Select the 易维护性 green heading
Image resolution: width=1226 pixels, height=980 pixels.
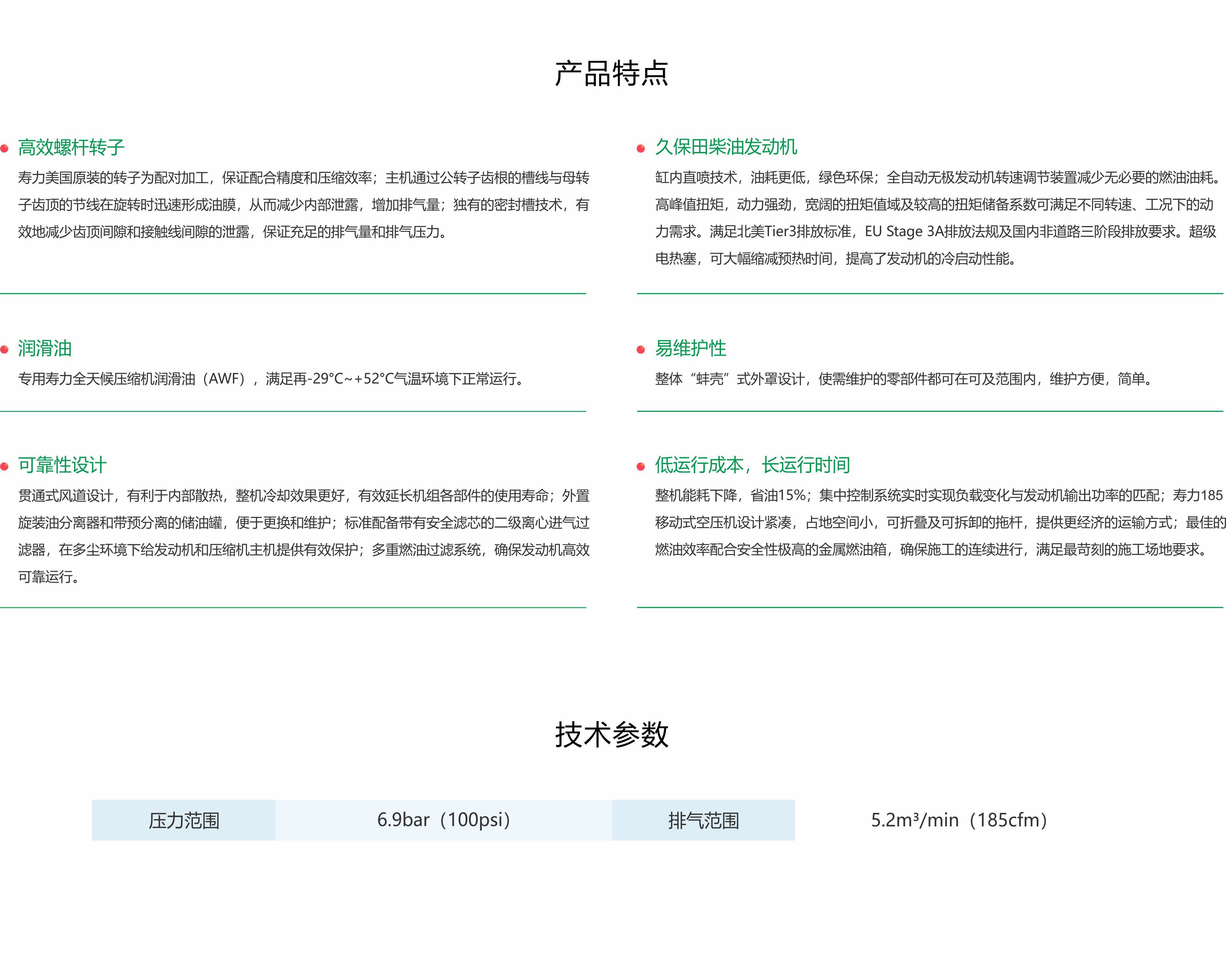point(690,348)
